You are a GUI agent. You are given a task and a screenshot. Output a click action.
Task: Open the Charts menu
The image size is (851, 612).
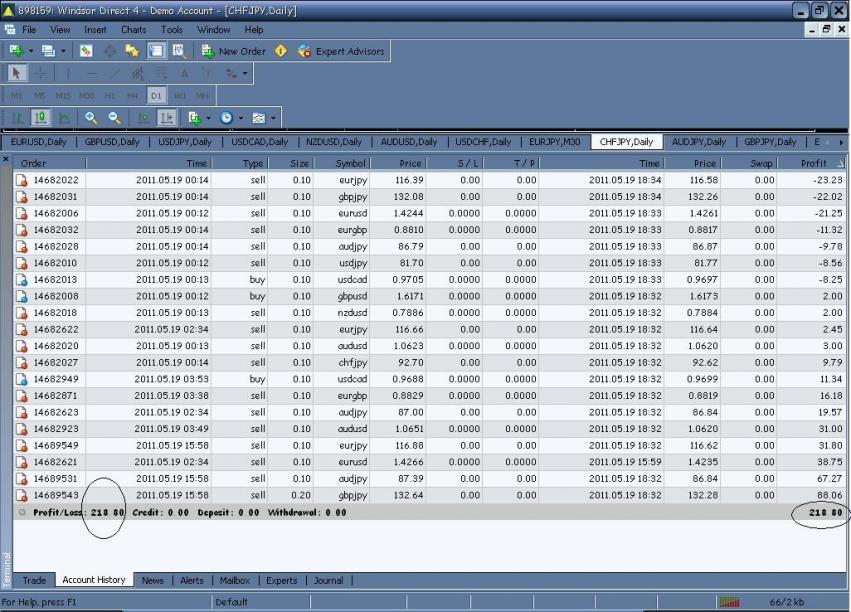click(133, 30)
